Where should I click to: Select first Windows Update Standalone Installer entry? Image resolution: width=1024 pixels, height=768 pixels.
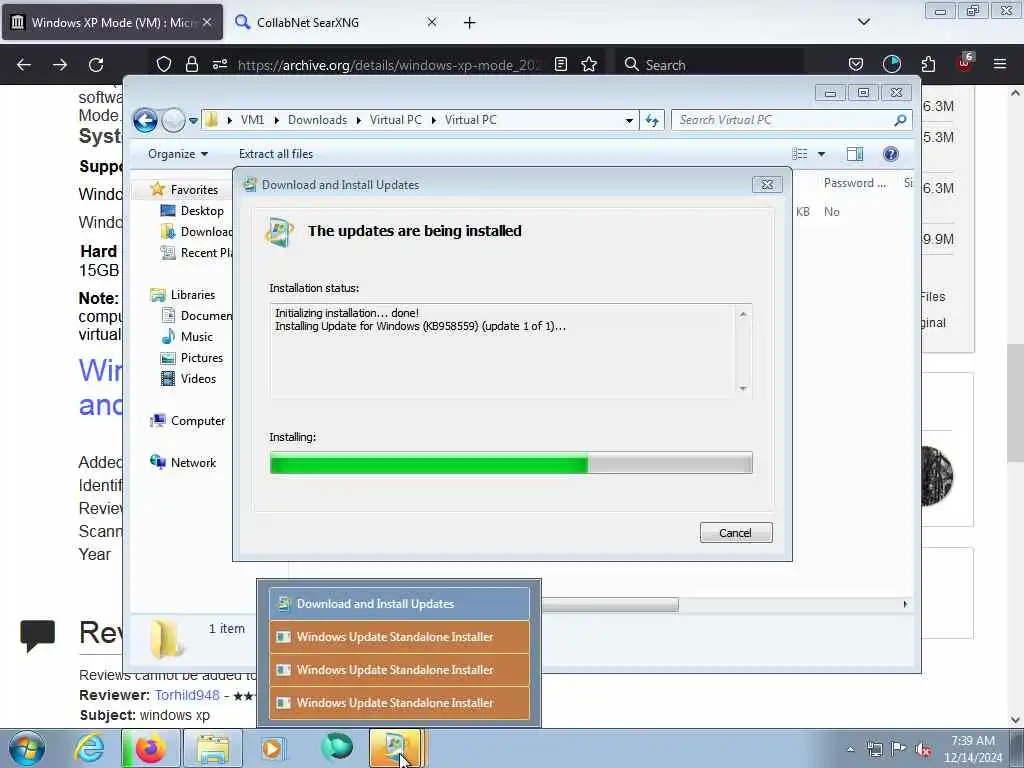[x=399, y=637]
